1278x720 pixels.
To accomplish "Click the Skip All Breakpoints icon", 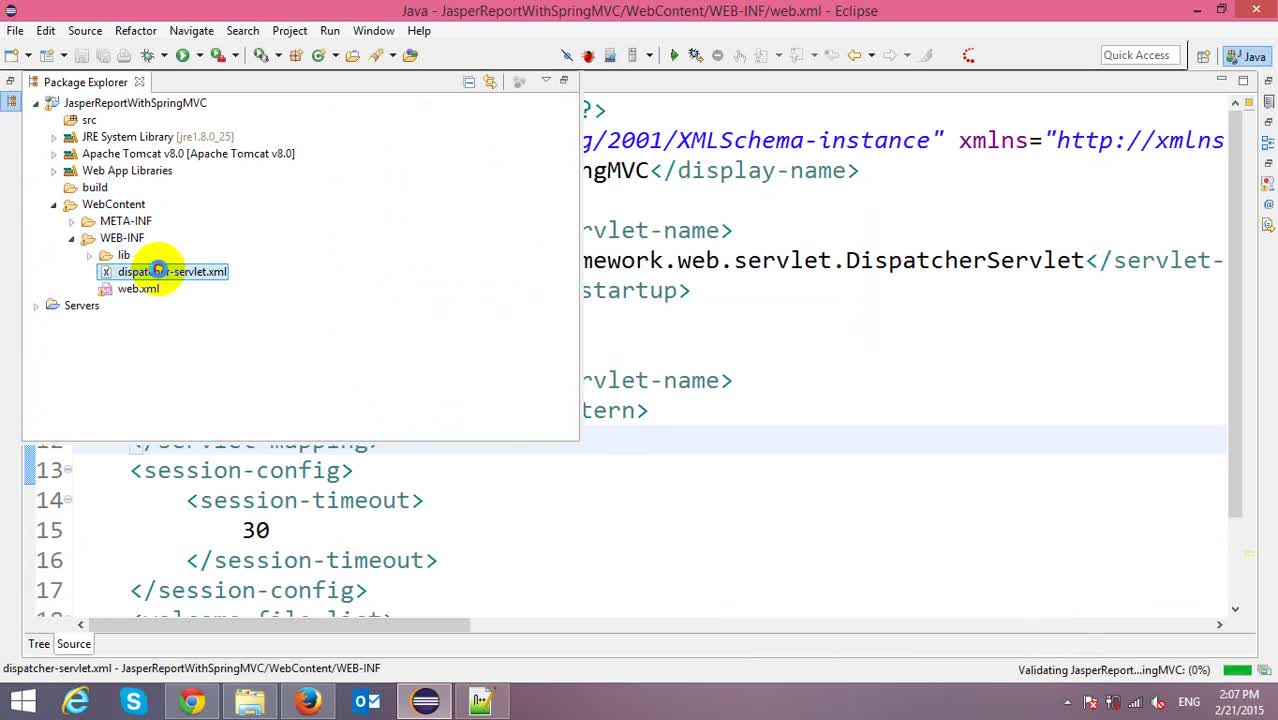I will point(567,56).
